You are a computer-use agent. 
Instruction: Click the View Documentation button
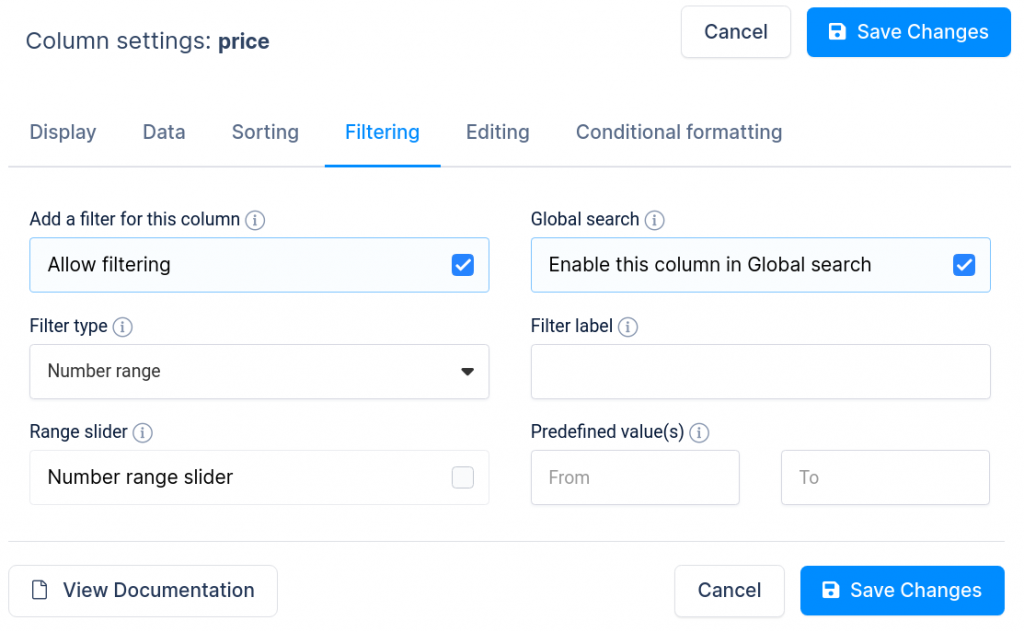click(142, 590)
